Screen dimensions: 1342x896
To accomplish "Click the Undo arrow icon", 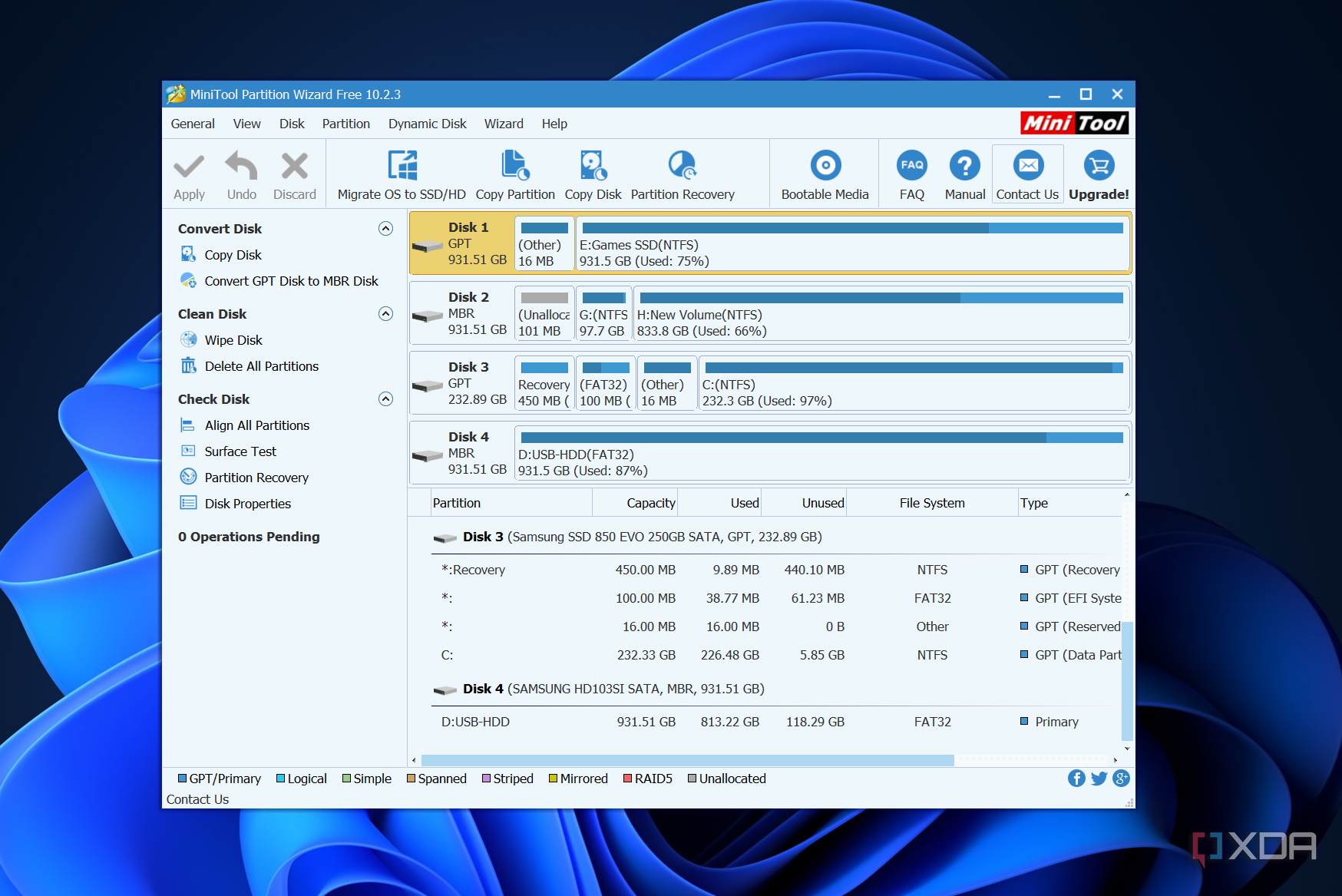I will pyautogui.click(x=240, y=174).
